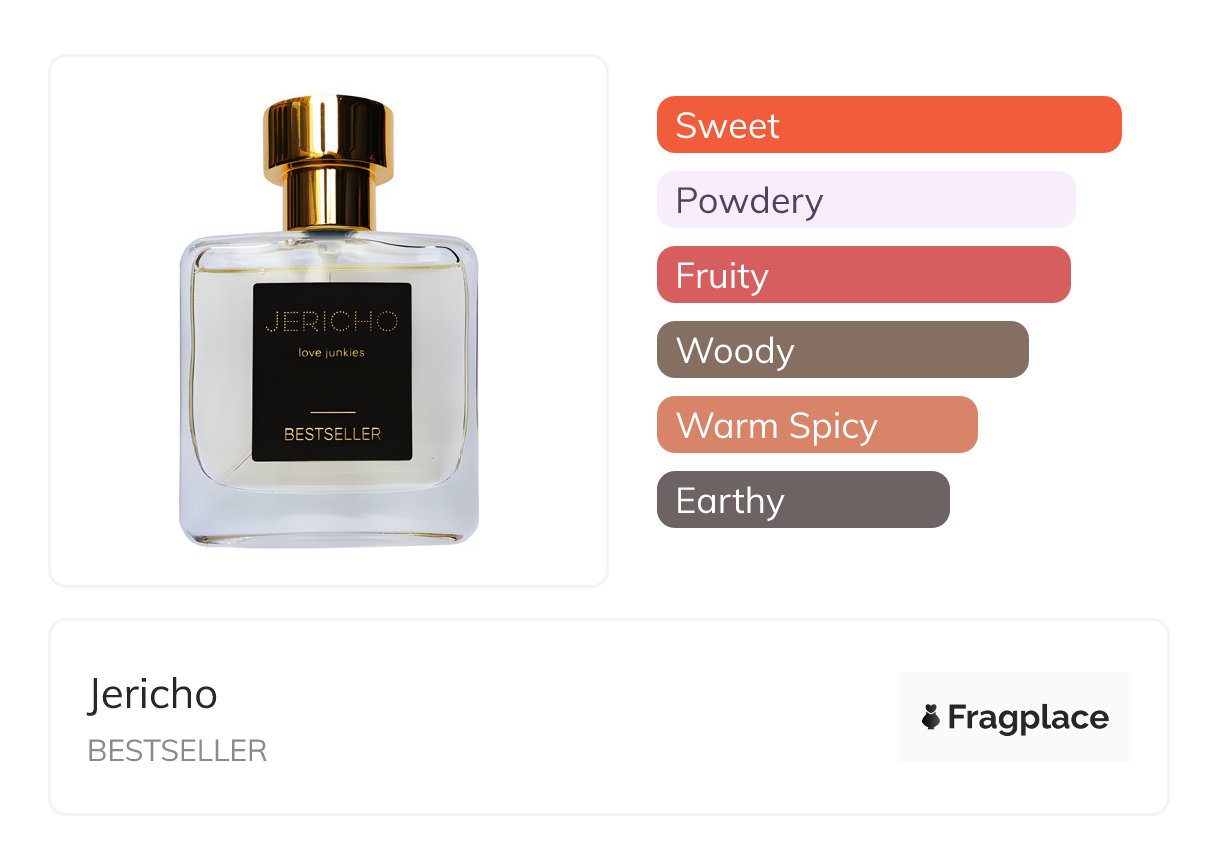Click the love junkies text on label

coord(332,352)
